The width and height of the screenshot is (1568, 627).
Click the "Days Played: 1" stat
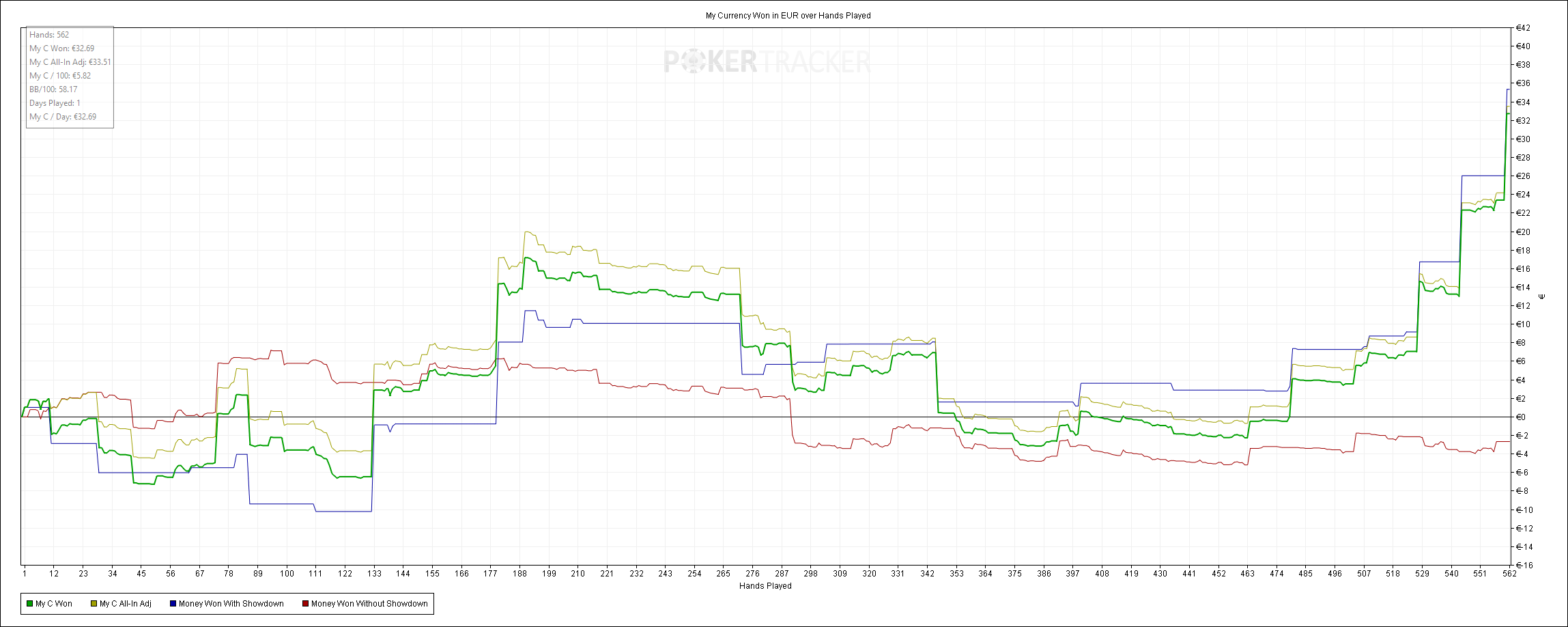pyautogui.click(x=55, y=103)
